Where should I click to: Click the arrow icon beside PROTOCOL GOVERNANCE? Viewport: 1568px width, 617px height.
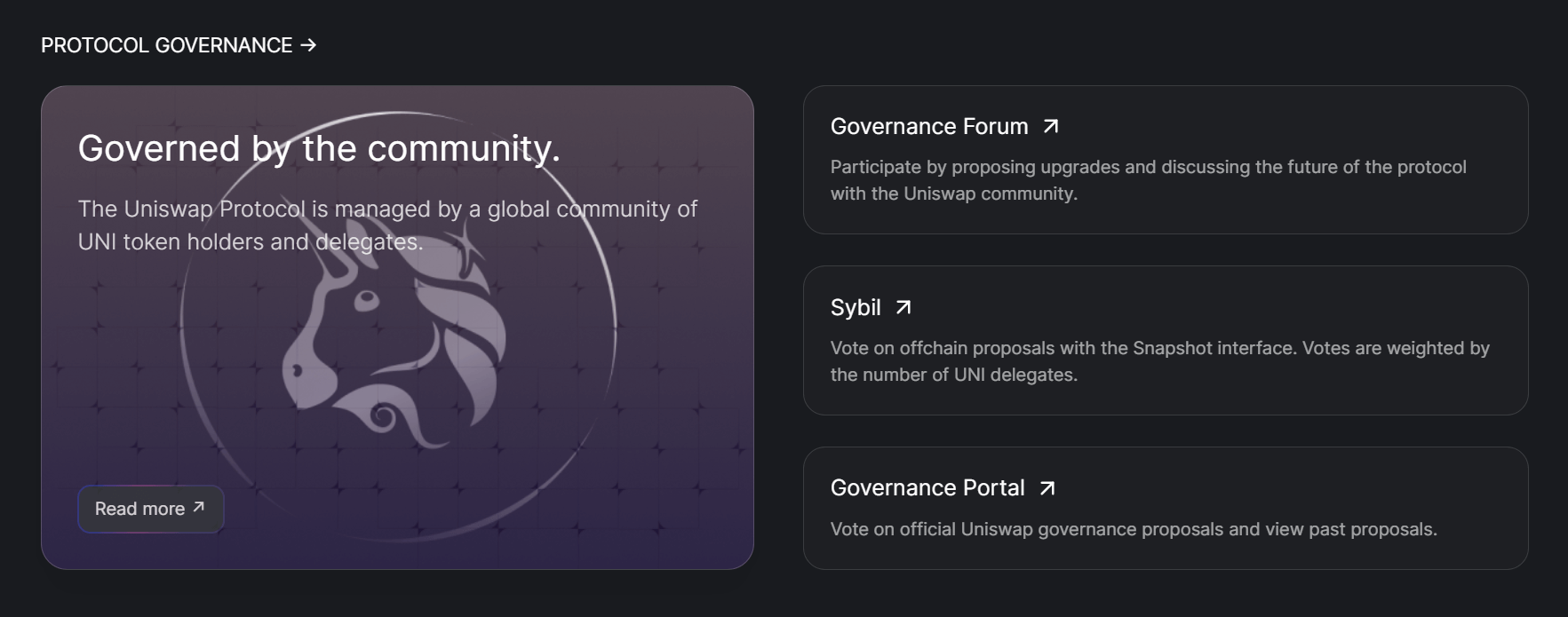(x=308, y=45)
